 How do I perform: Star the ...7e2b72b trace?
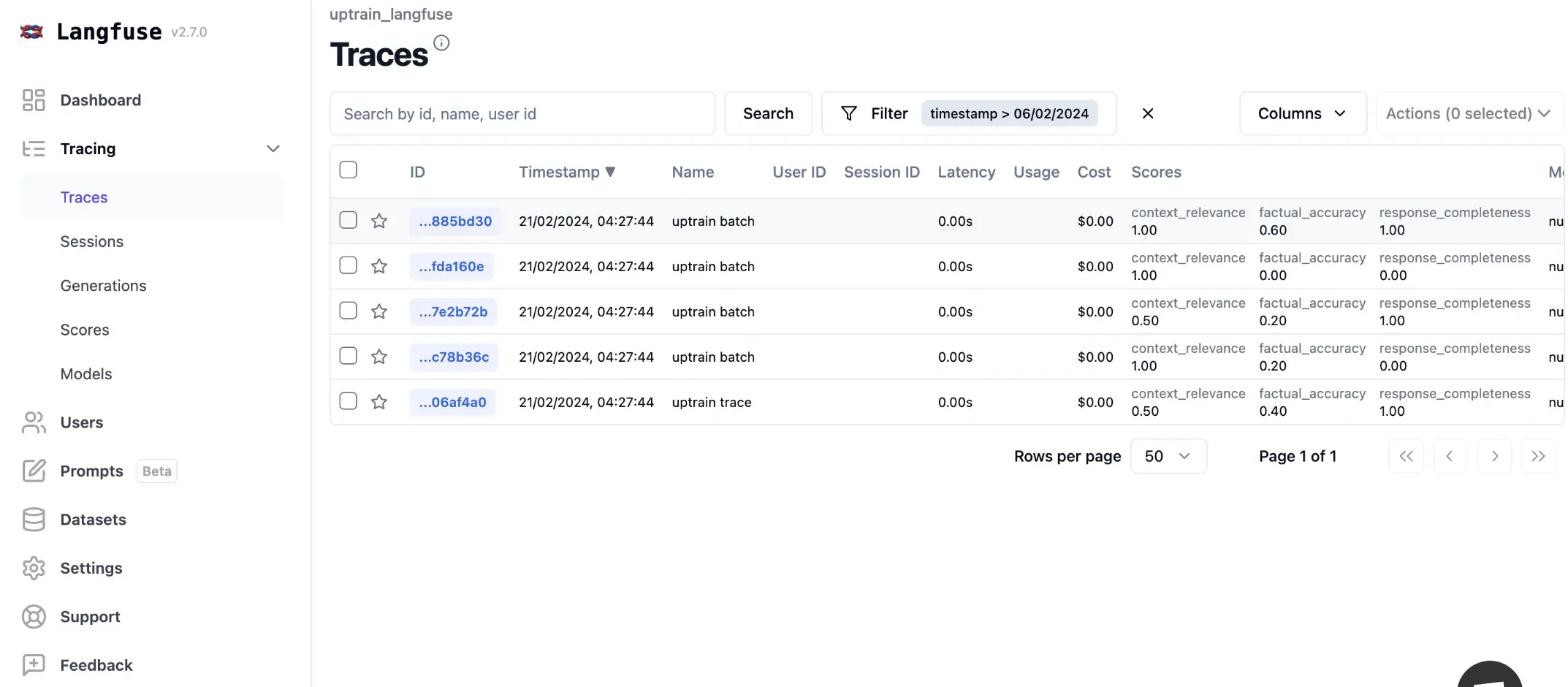pos(379,311)
